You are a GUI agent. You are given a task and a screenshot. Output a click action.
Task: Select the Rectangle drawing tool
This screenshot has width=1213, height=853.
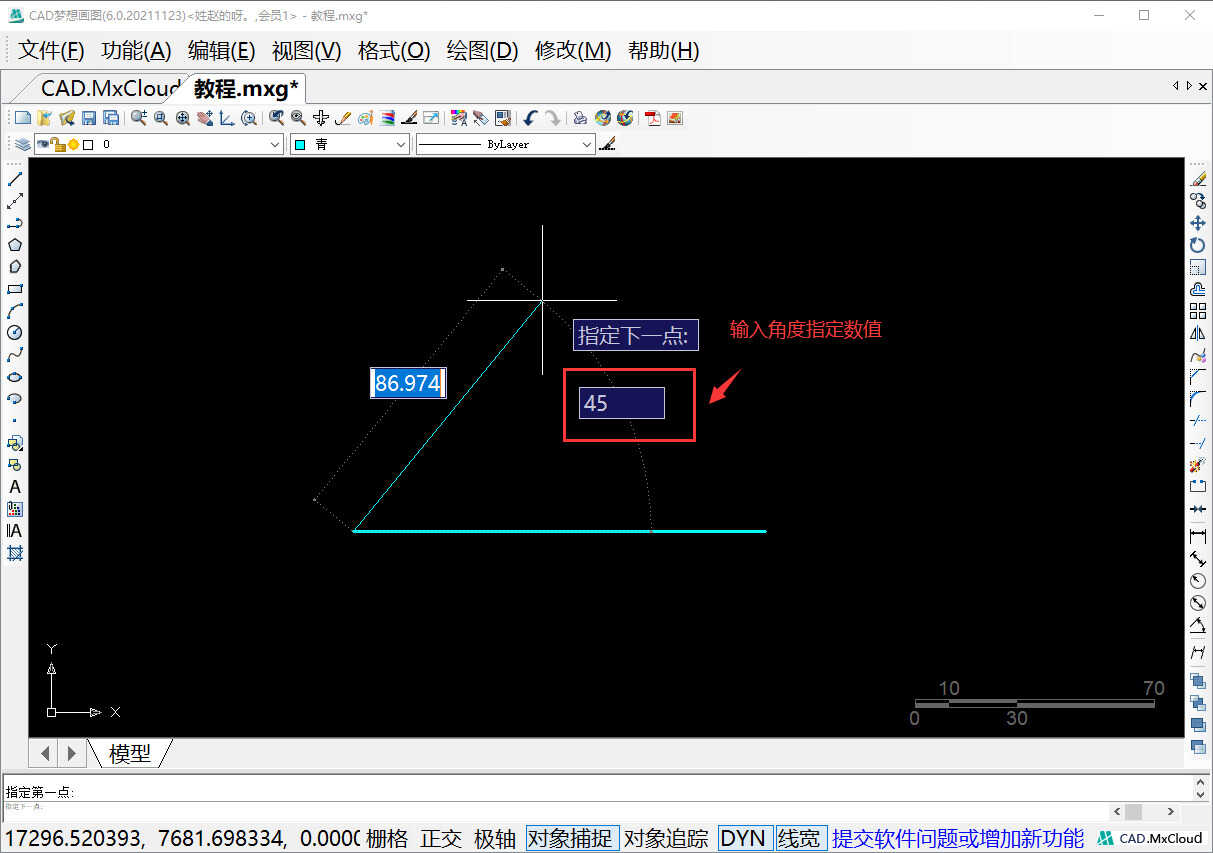(x=15, y=289)
